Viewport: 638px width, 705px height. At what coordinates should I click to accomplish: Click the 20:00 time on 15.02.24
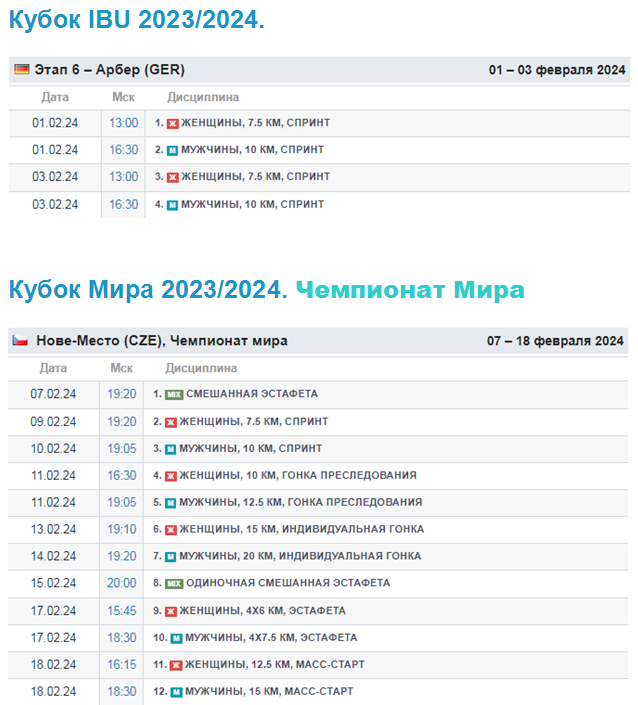click(x=122, y=584)
